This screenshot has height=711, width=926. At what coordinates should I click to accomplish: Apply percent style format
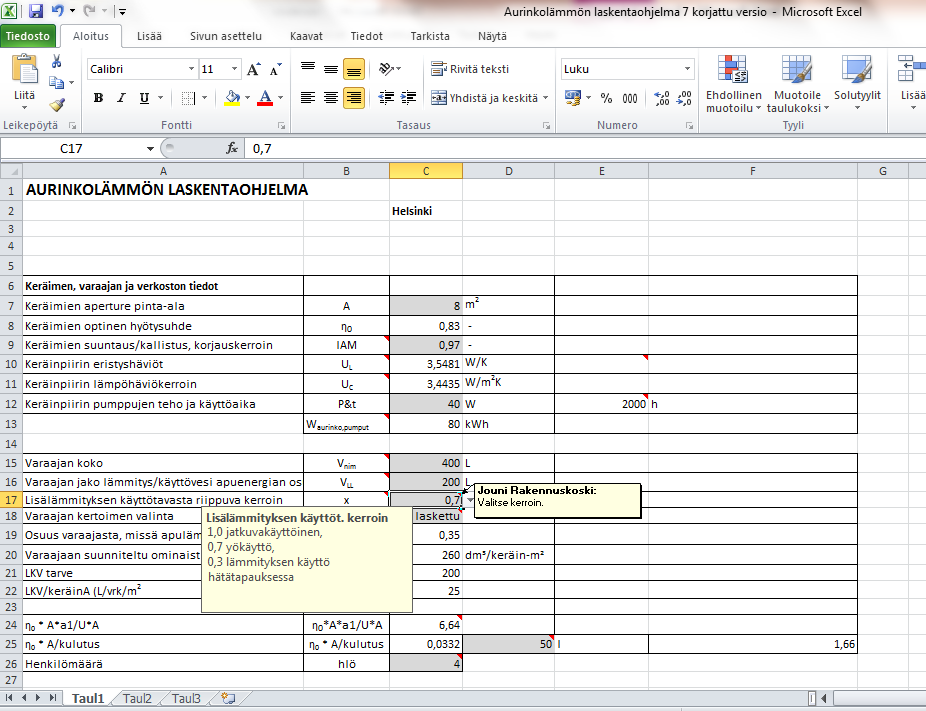(607, 98)
